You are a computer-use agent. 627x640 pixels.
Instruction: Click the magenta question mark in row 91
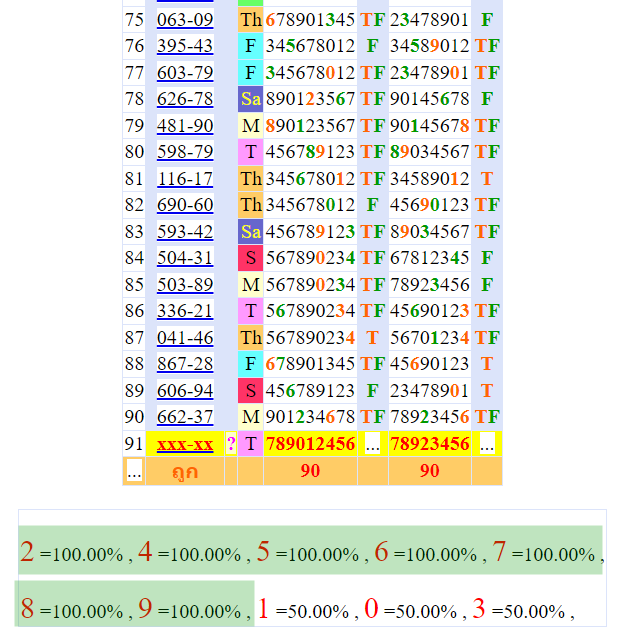point(231,444)
